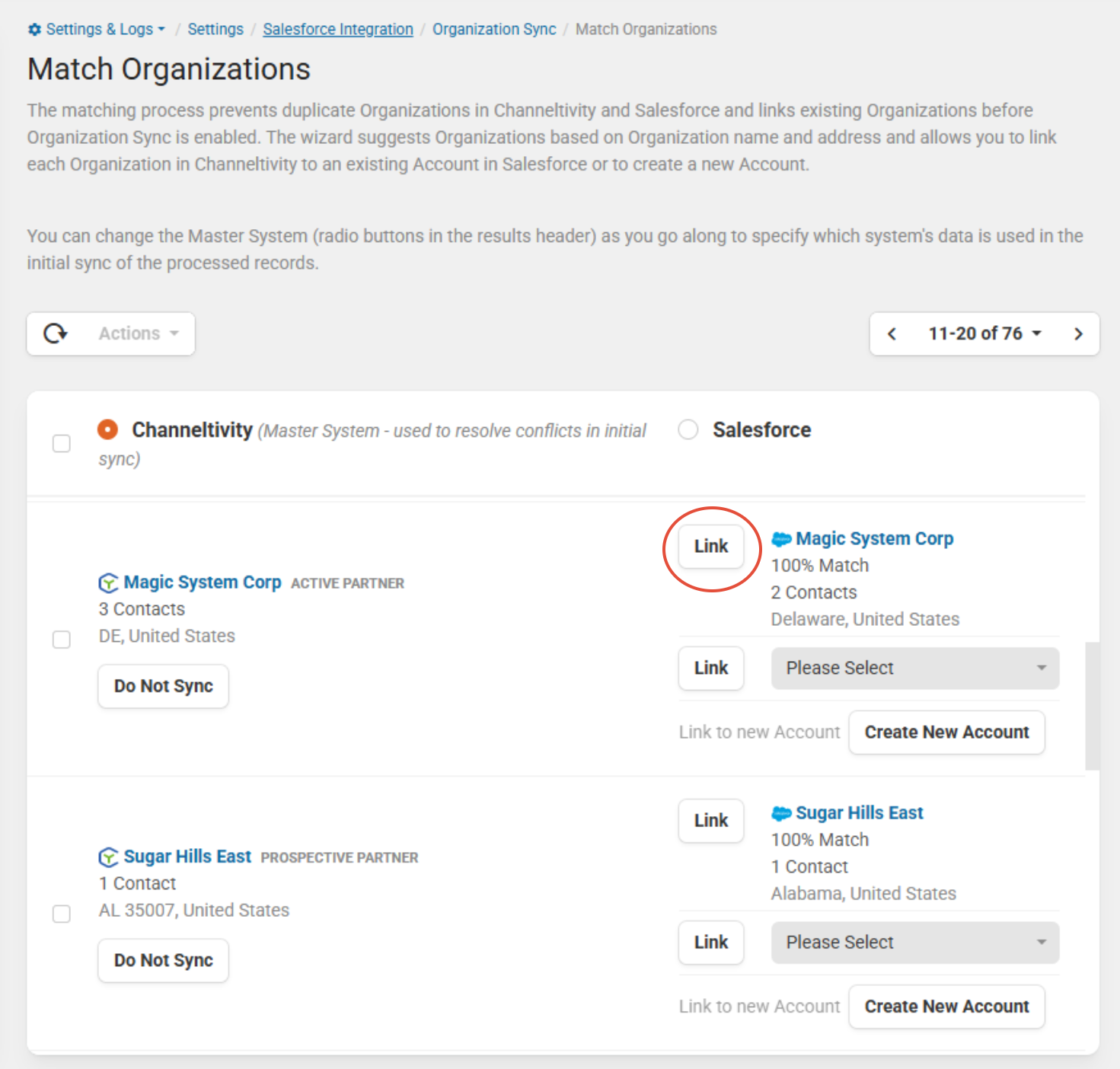Click Link for Magic System Corp 100% match

pyautogui.click(x=711, y=546)
